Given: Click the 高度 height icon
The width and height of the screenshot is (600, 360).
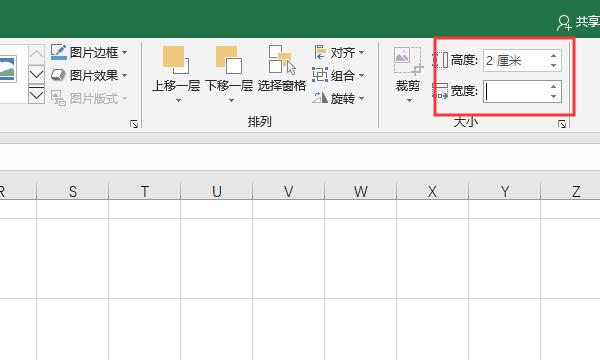Looking at the screenshot, I should (440, 60).
